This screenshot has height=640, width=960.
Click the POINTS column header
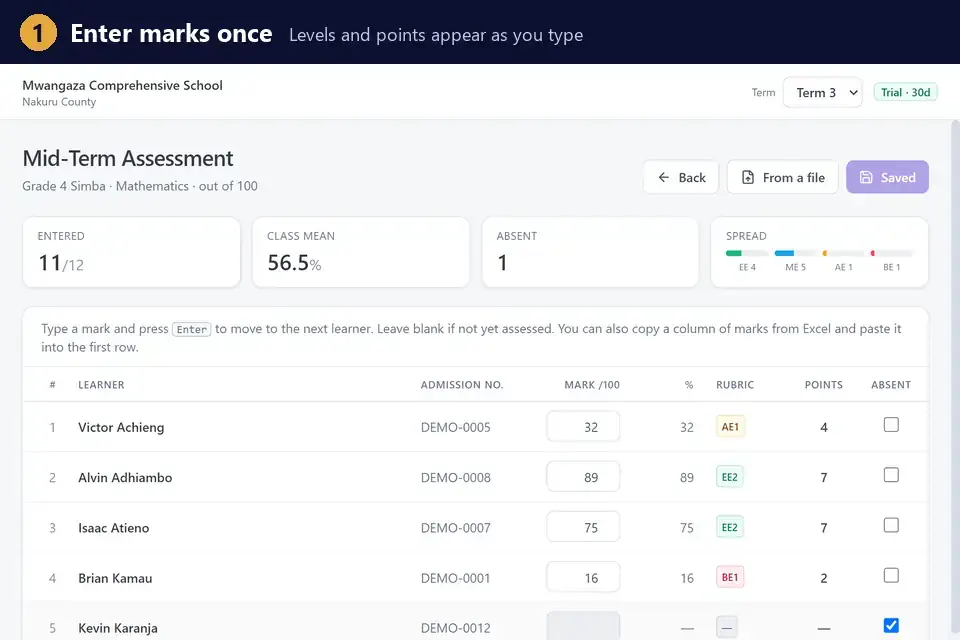823,385
